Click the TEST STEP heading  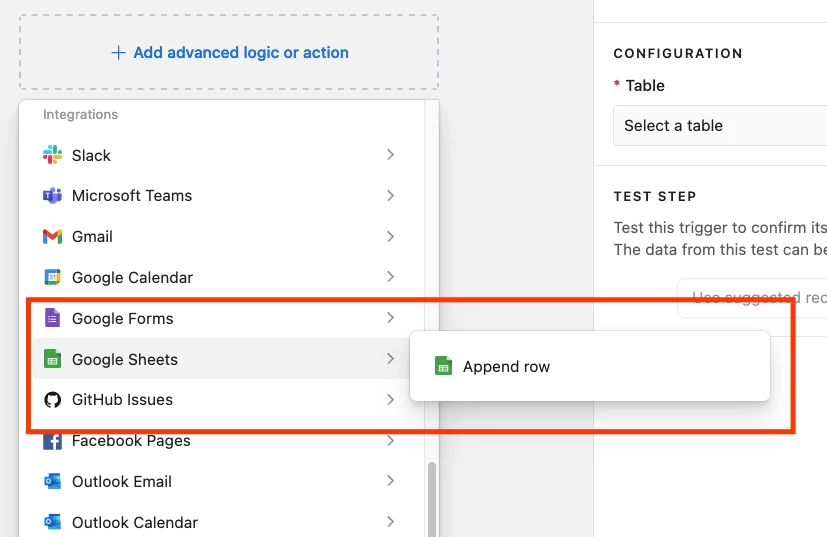click(x=655, y=196)
